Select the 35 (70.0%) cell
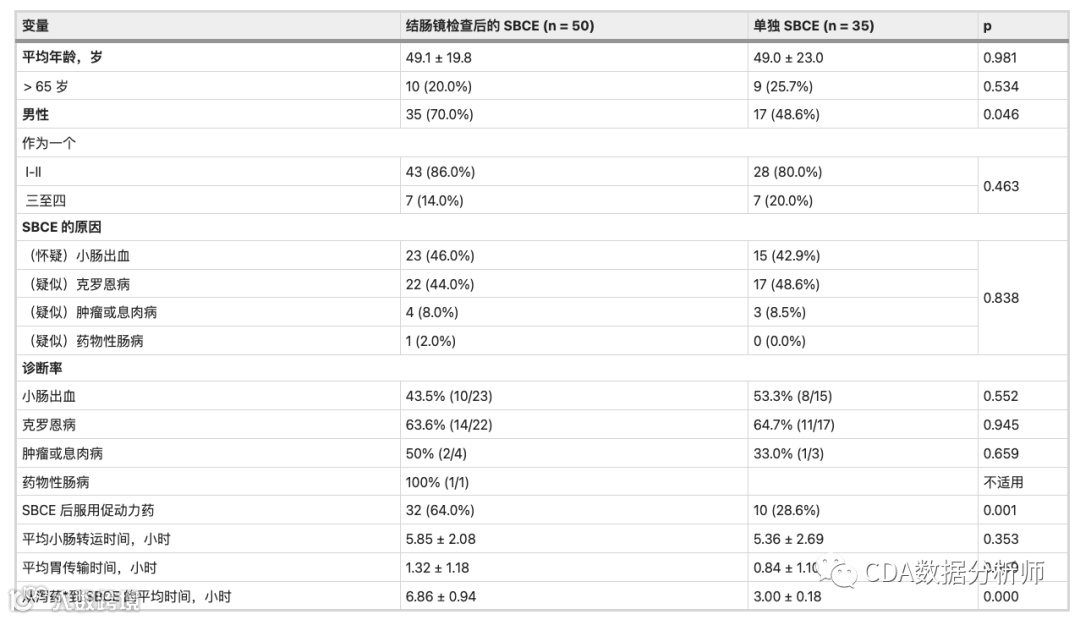This screenshot has width=1080, height=620. point(439,114)
